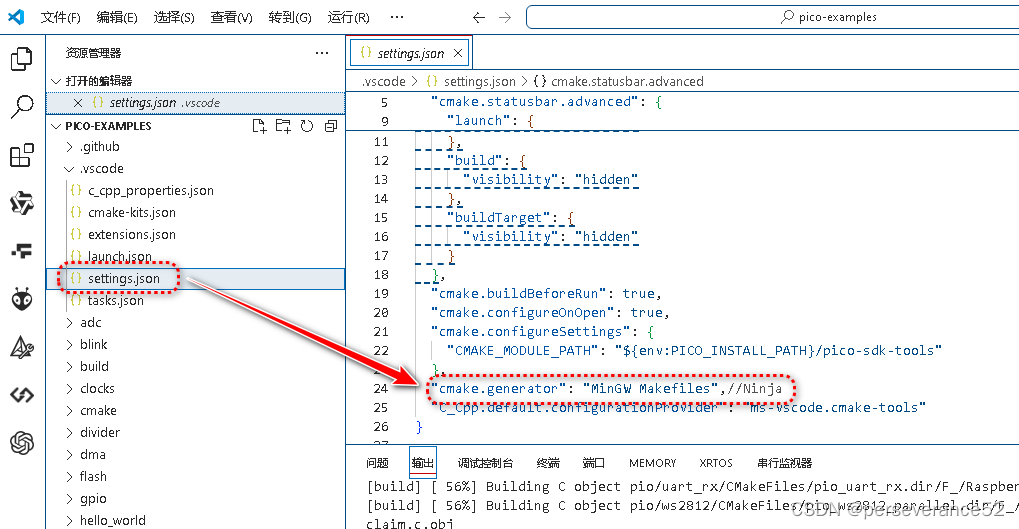
Task: Expand the gpio folder
Action: point(70,498)
